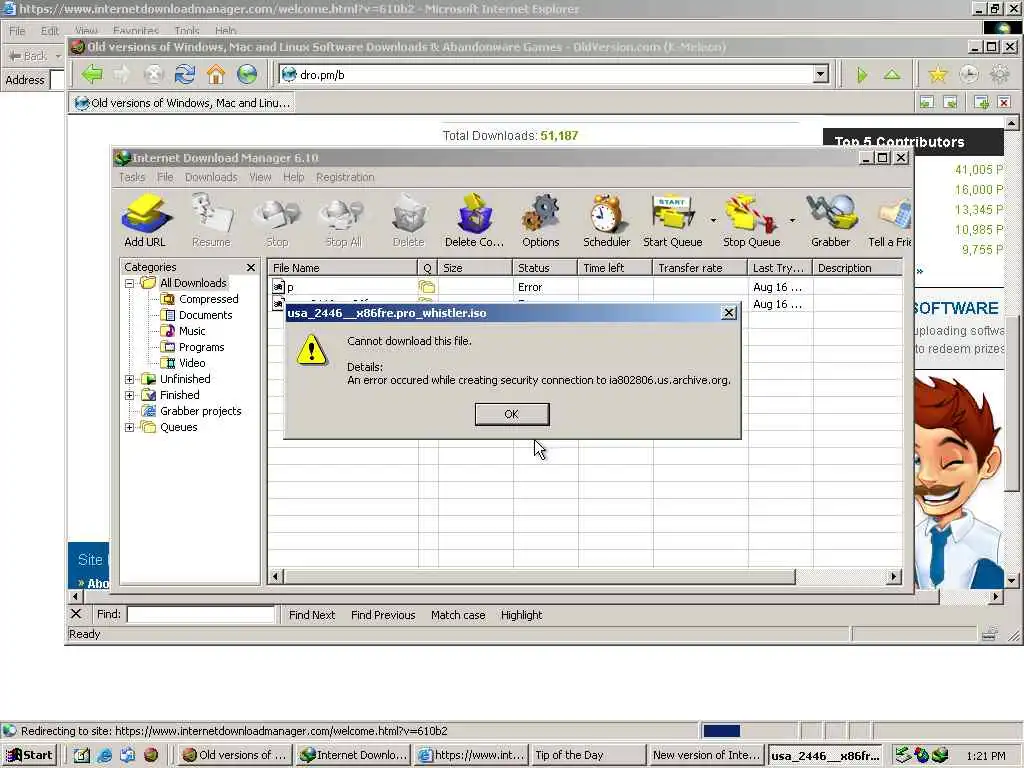This screenshot has width=1024, height=768.
Task: Click the History clock icon in K-Meleon
Action: [969, 74]
